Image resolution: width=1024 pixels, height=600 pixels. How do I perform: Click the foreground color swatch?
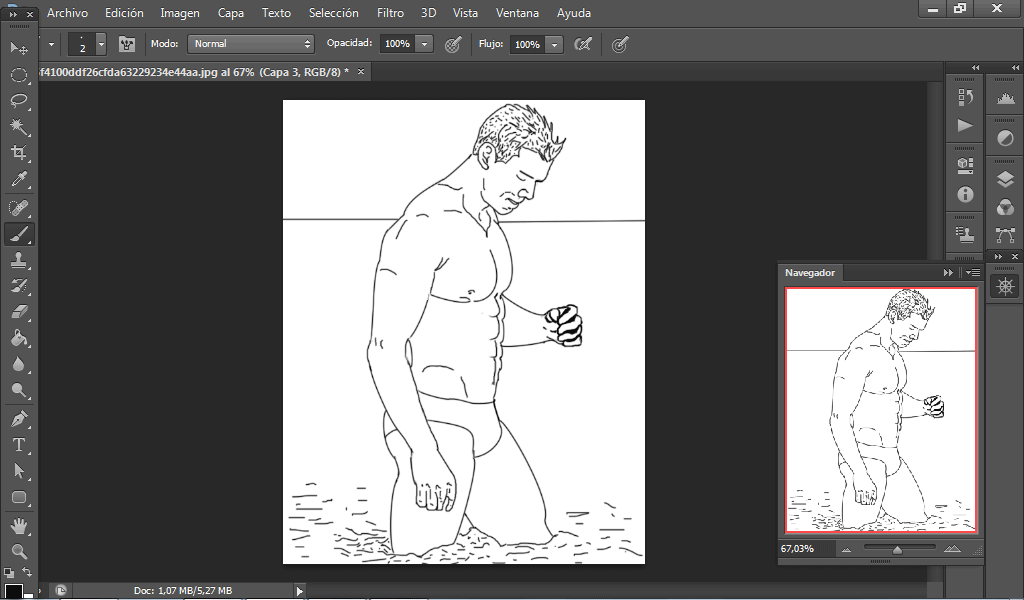tap(13, 592)
